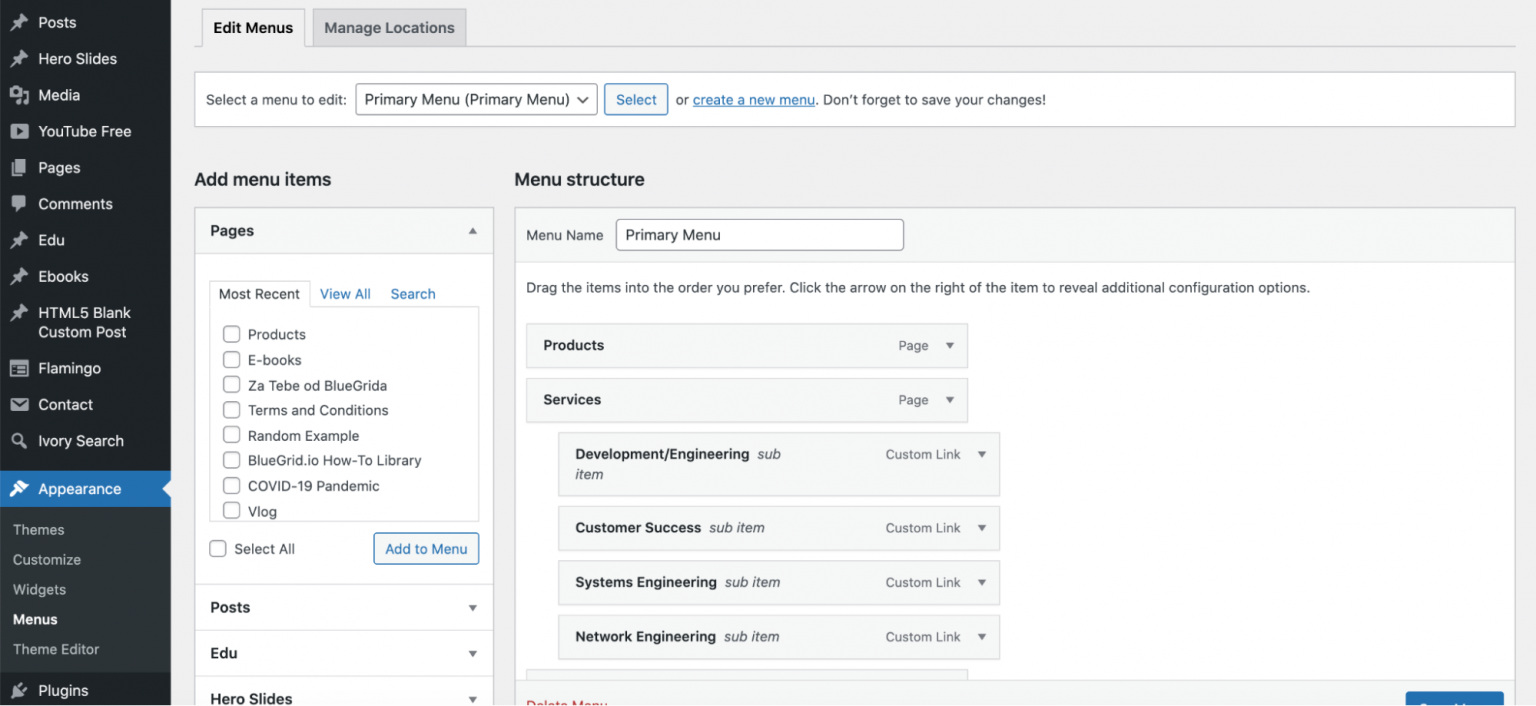Click inside the Menu Name field
This screenshot has height=706, width=1536.
759,234
